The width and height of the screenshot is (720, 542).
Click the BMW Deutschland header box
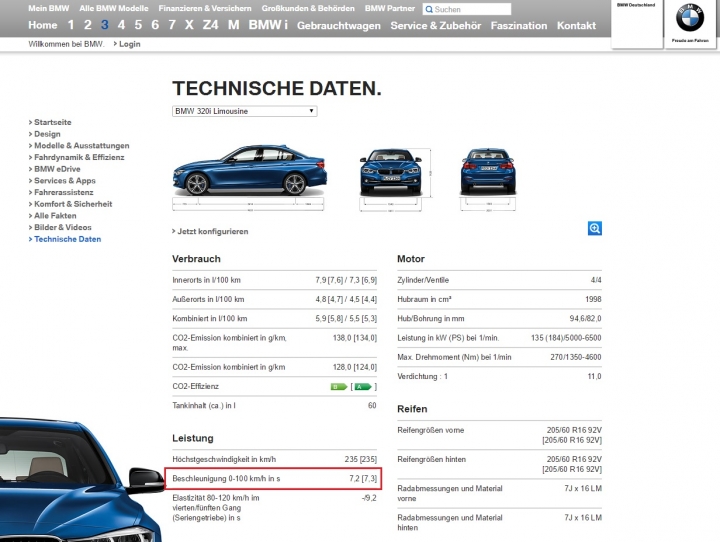click(636, 23)
